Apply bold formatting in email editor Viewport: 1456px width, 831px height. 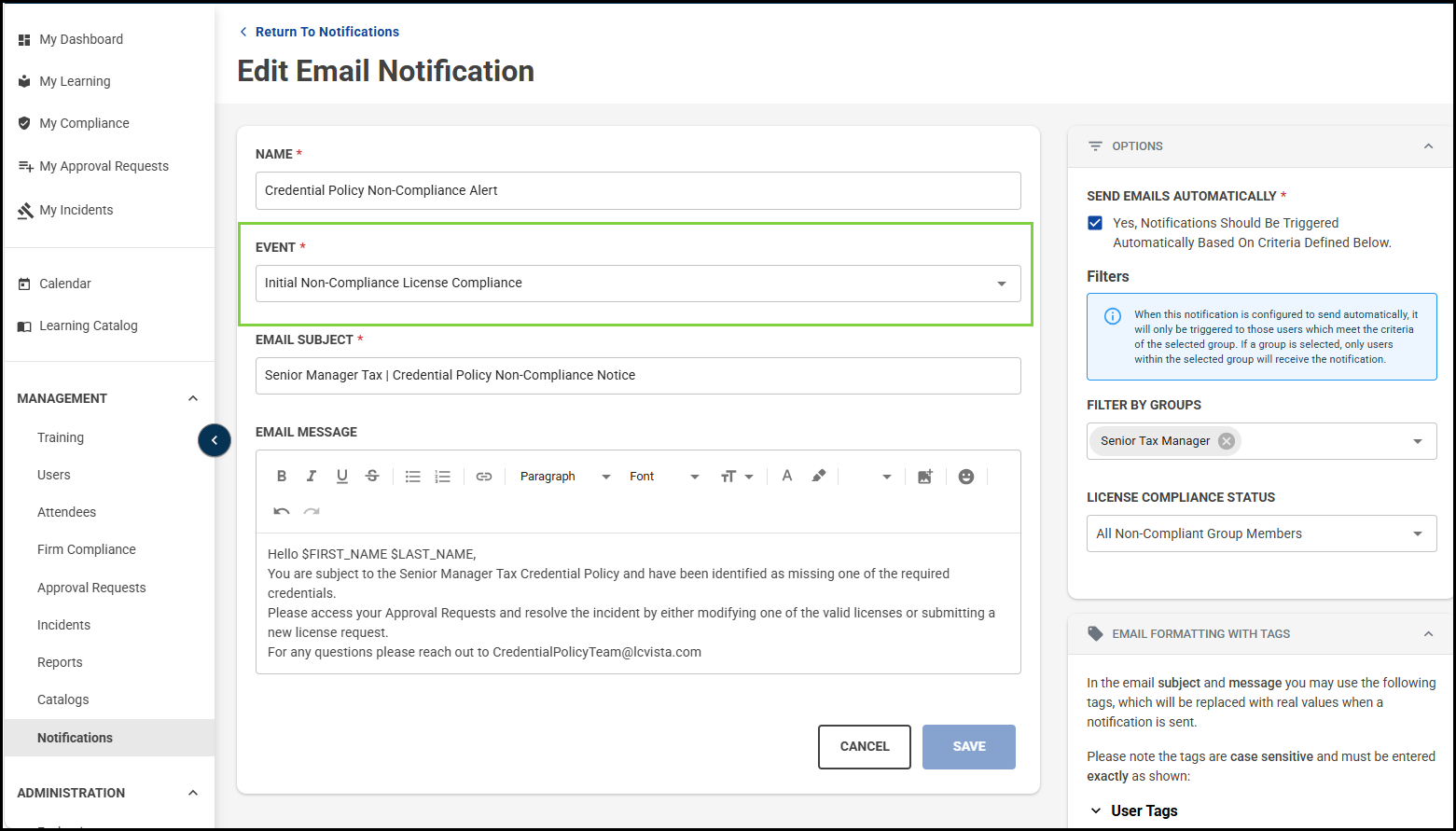coord(282,477)
